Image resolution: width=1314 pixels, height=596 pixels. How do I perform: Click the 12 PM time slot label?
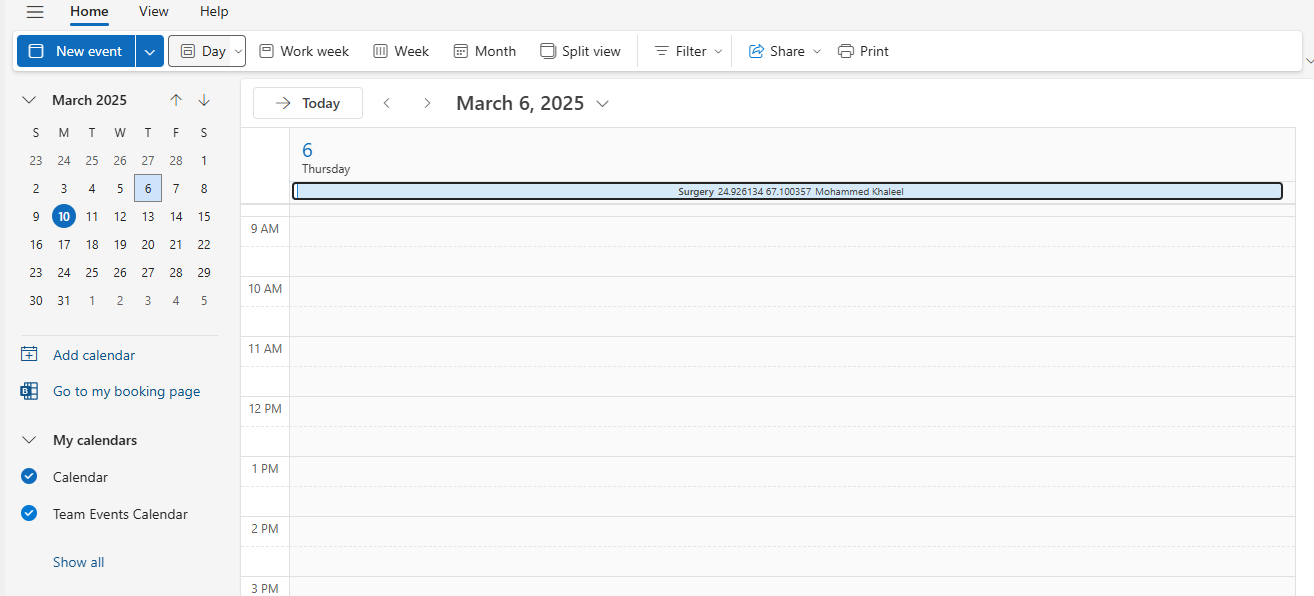[265, 409]
